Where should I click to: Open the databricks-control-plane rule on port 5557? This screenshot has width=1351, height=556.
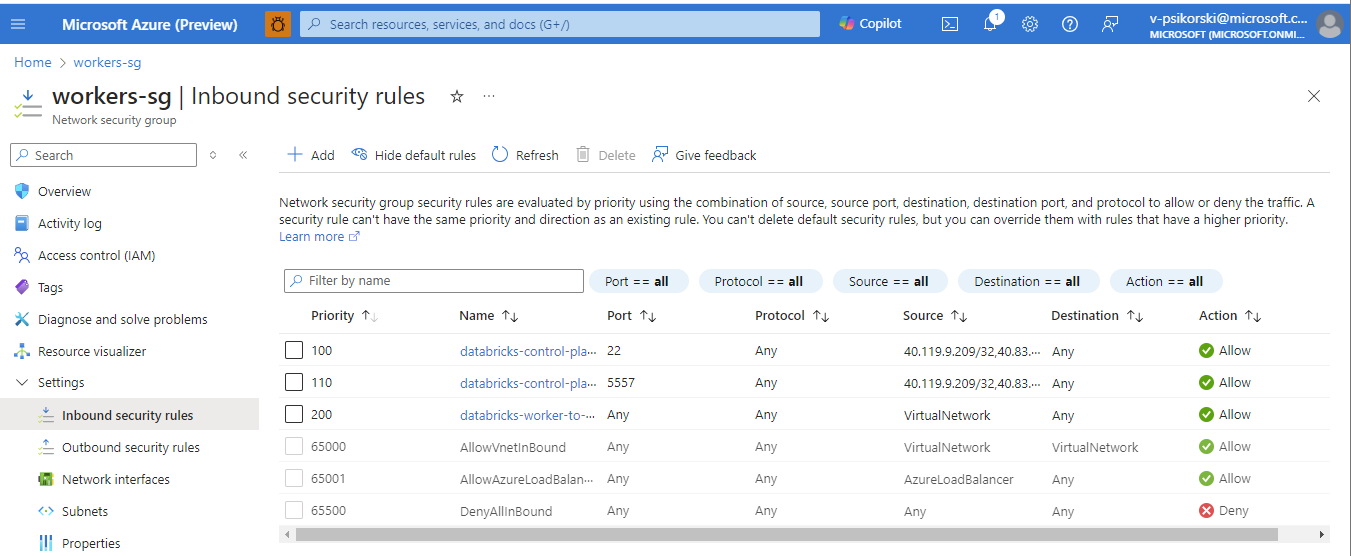click(528, 383)
